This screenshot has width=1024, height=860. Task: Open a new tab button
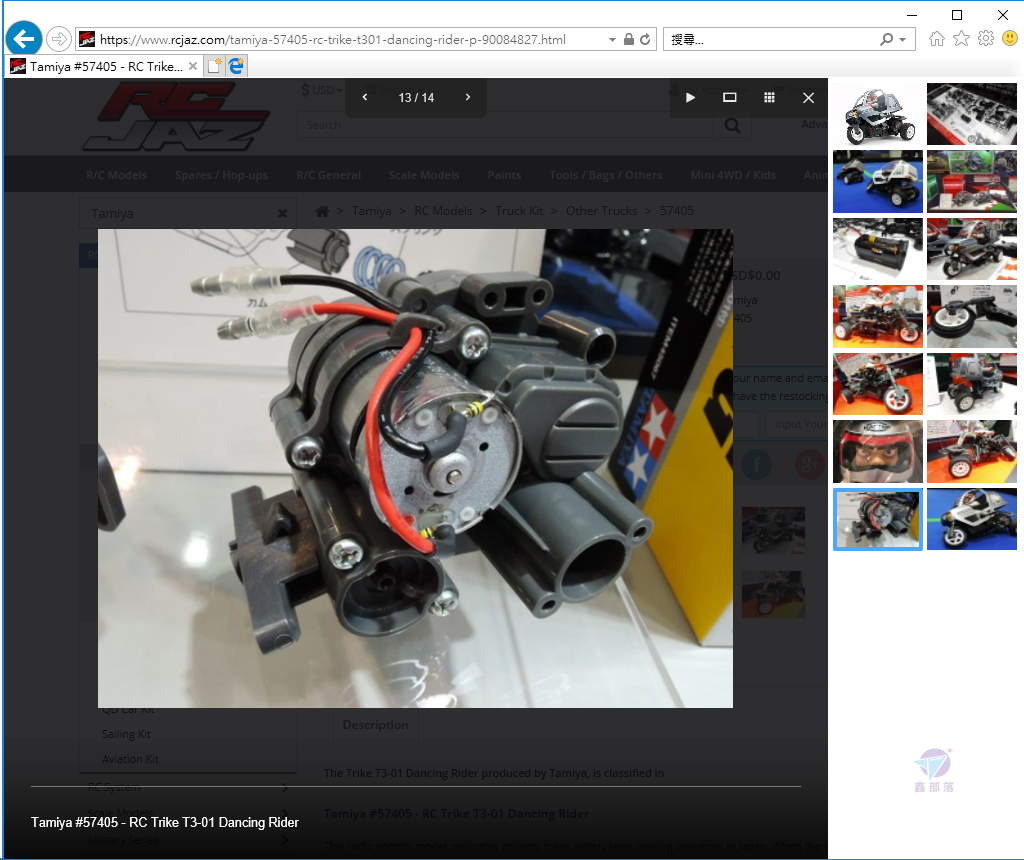(x=214, y=66)
